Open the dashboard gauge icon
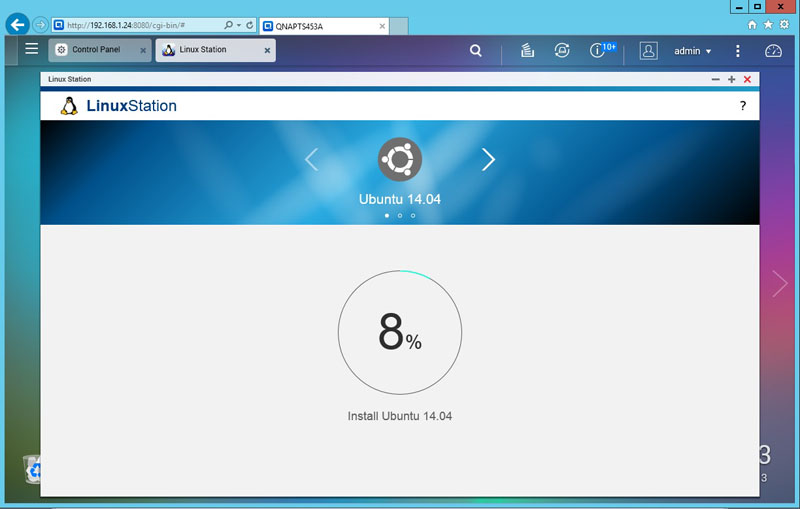The image size is (800, 509). (x=773, y=50)
